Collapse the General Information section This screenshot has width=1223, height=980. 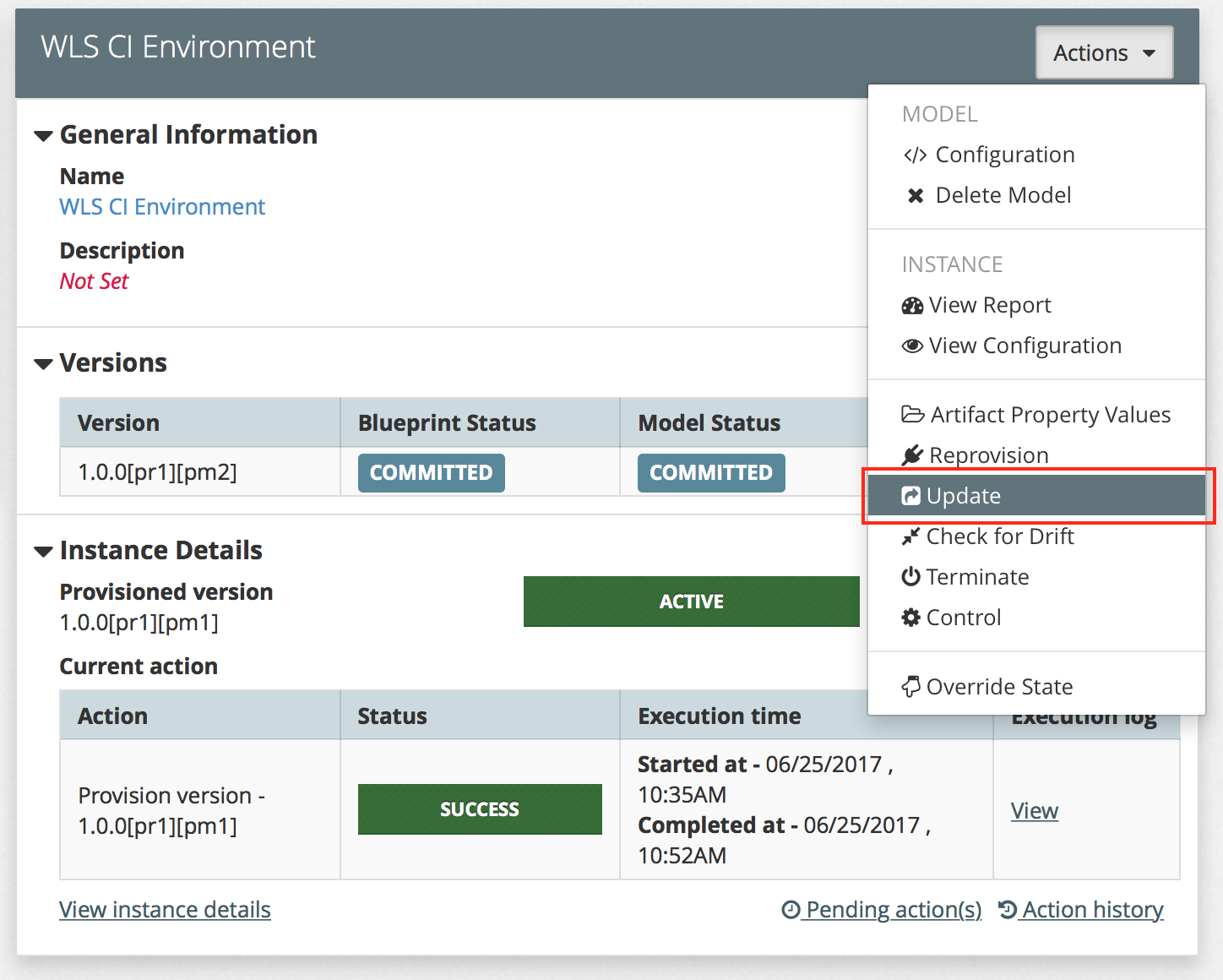pyautogui.click(x=43, y=136)
